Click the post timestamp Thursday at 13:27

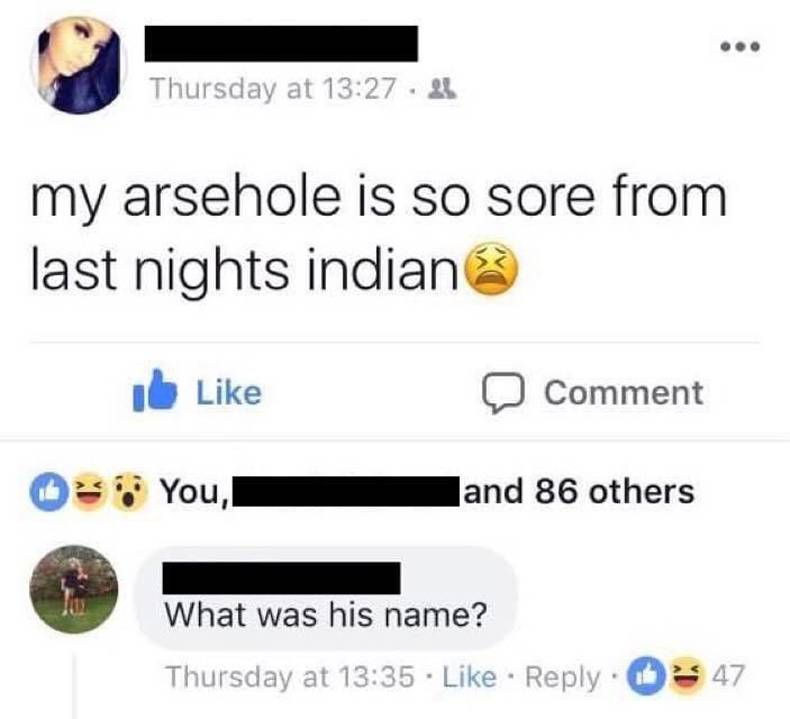(274, 89)
